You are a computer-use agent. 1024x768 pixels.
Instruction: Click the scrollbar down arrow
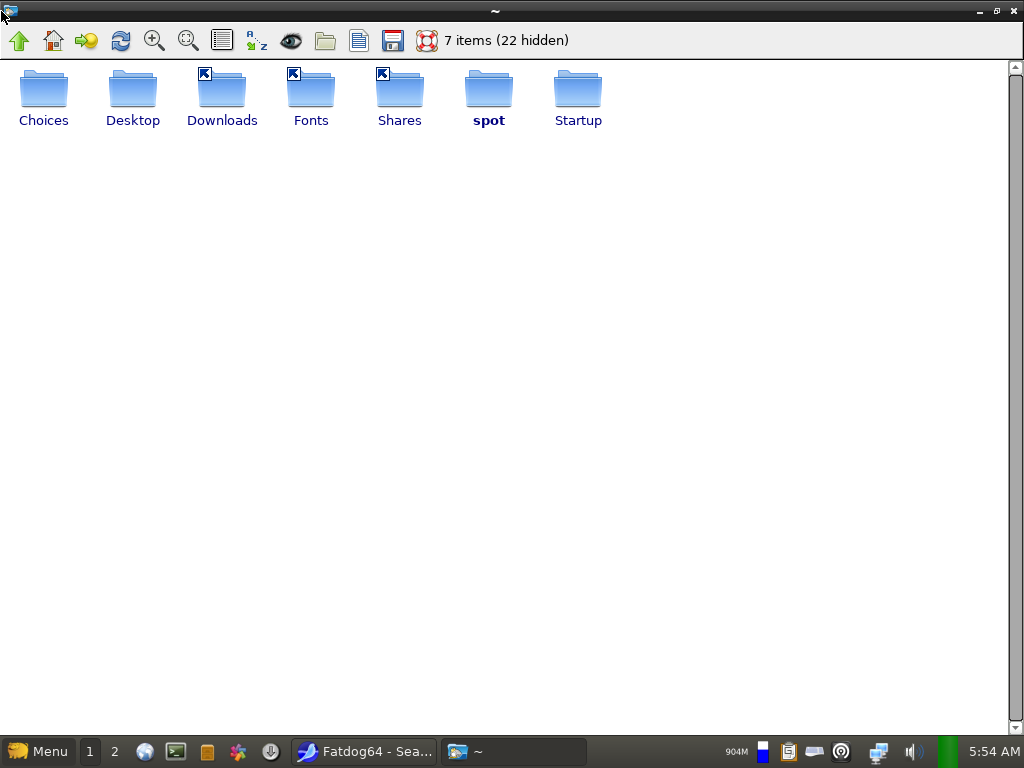click(x=1015, y=728)
